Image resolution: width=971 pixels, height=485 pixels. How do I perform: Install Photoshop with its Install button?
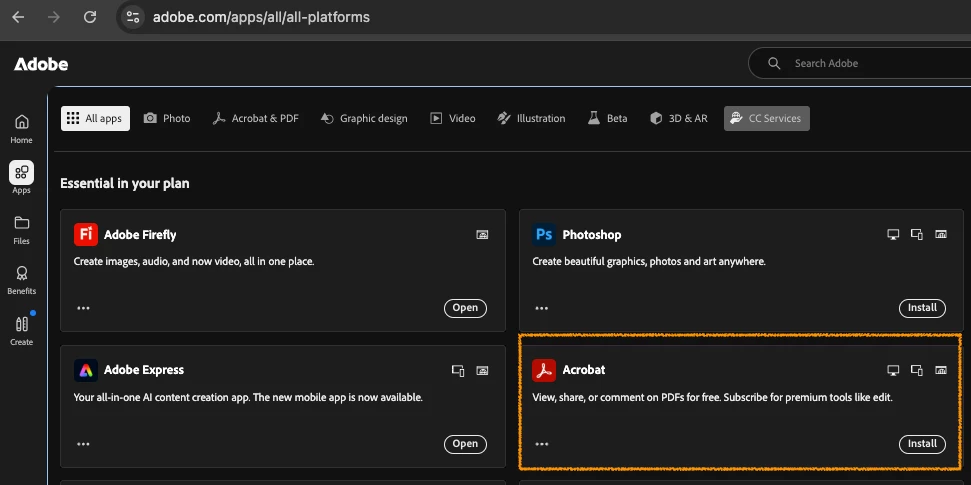point(922,308)
